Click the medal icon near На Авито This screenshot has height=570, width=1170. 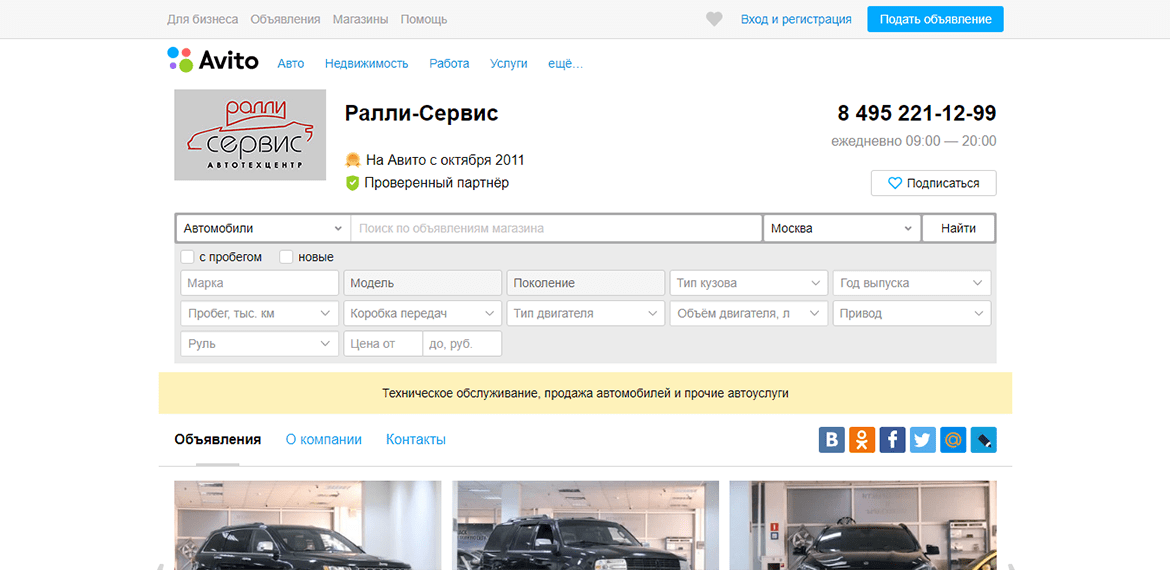[x=353, y=160]
